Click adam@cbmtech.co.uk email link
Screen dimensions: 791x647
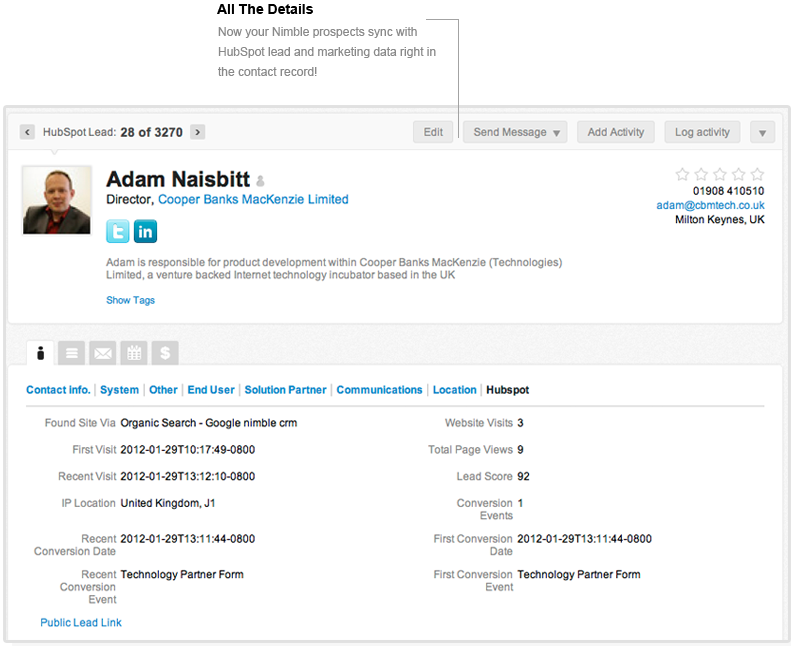point(710,205)
